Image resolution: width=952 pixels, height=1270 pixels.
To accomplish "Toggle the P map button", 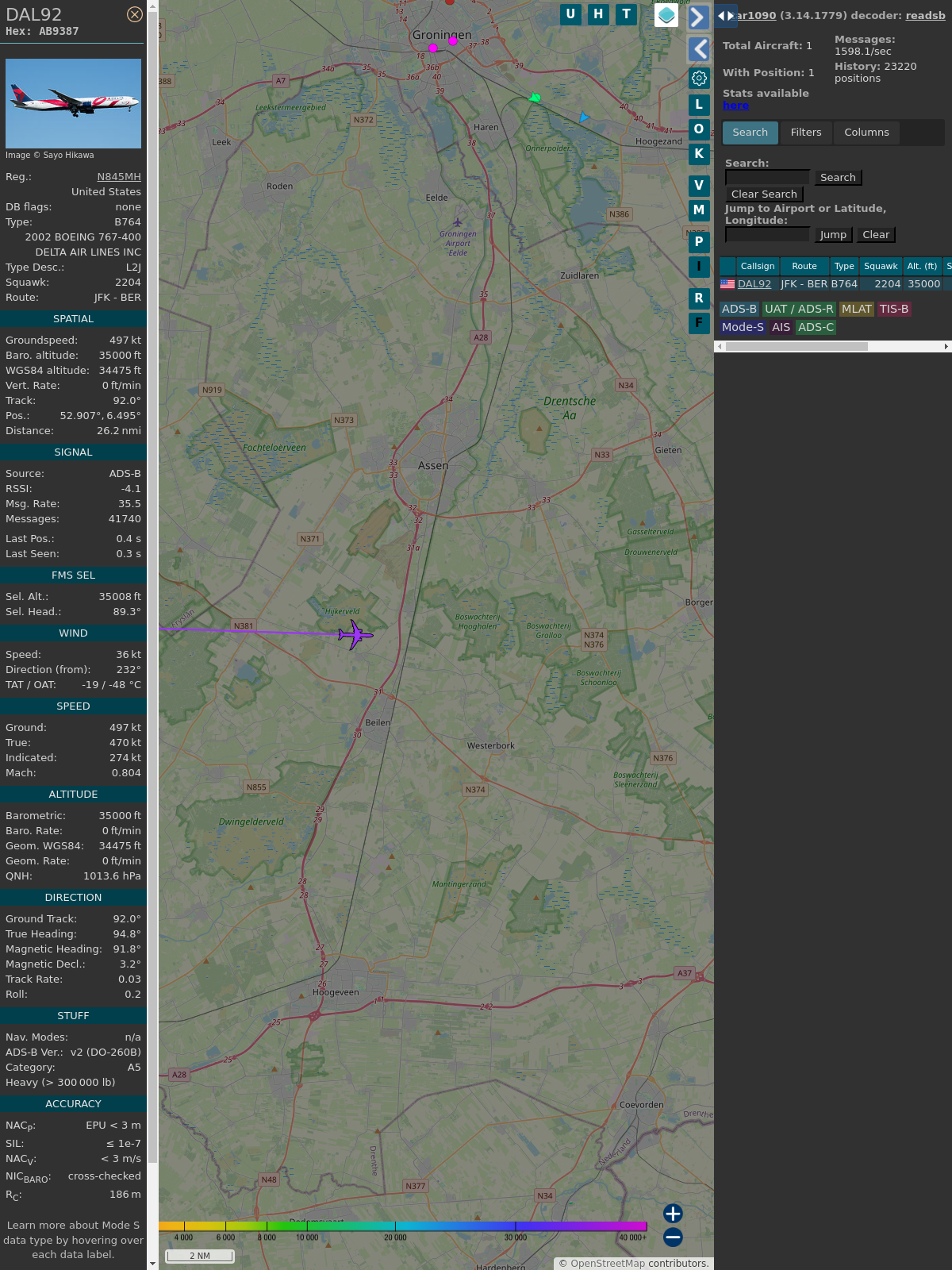I will (x=699, y=242).
